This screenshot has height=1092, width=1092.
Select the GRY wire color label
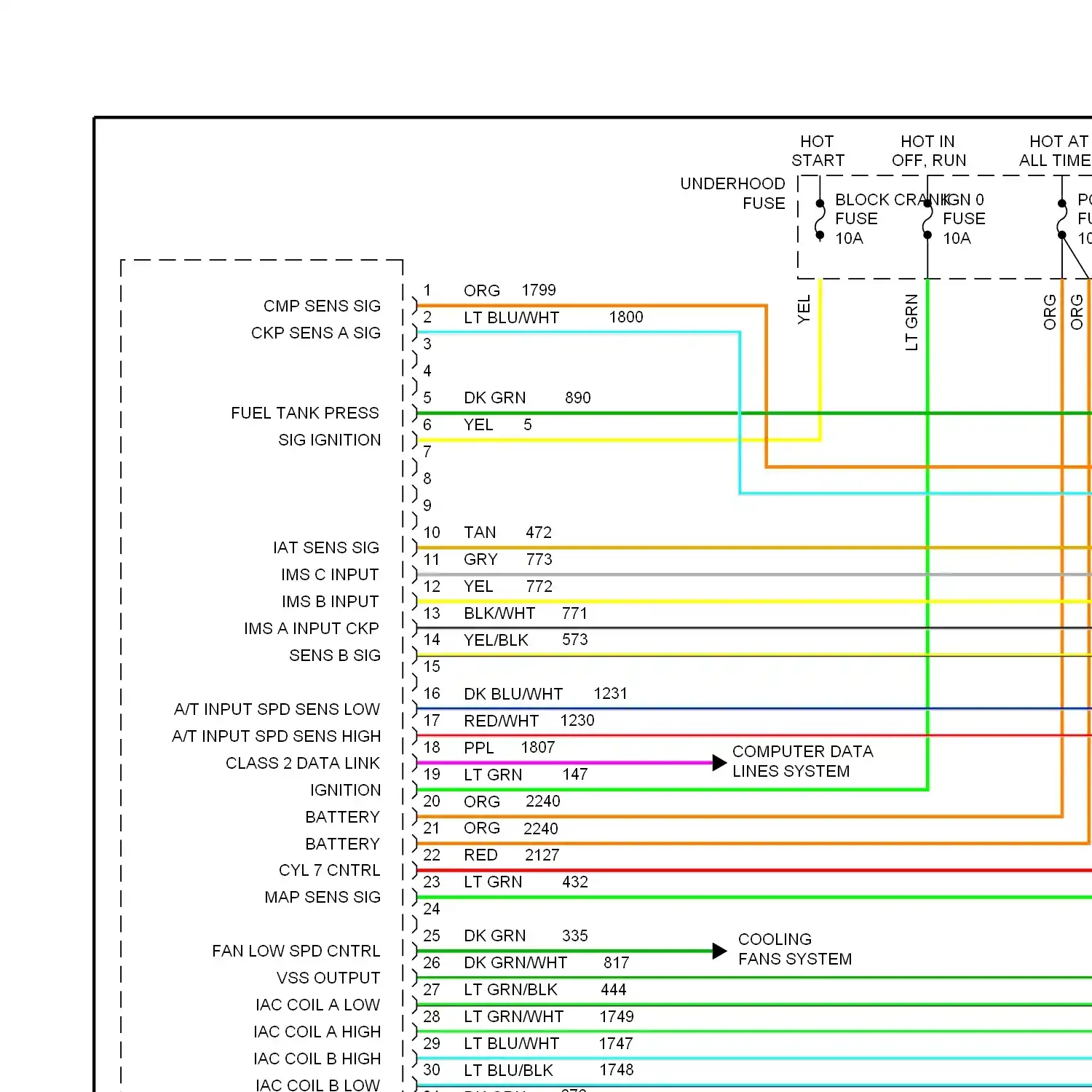[x=480, y=559]
